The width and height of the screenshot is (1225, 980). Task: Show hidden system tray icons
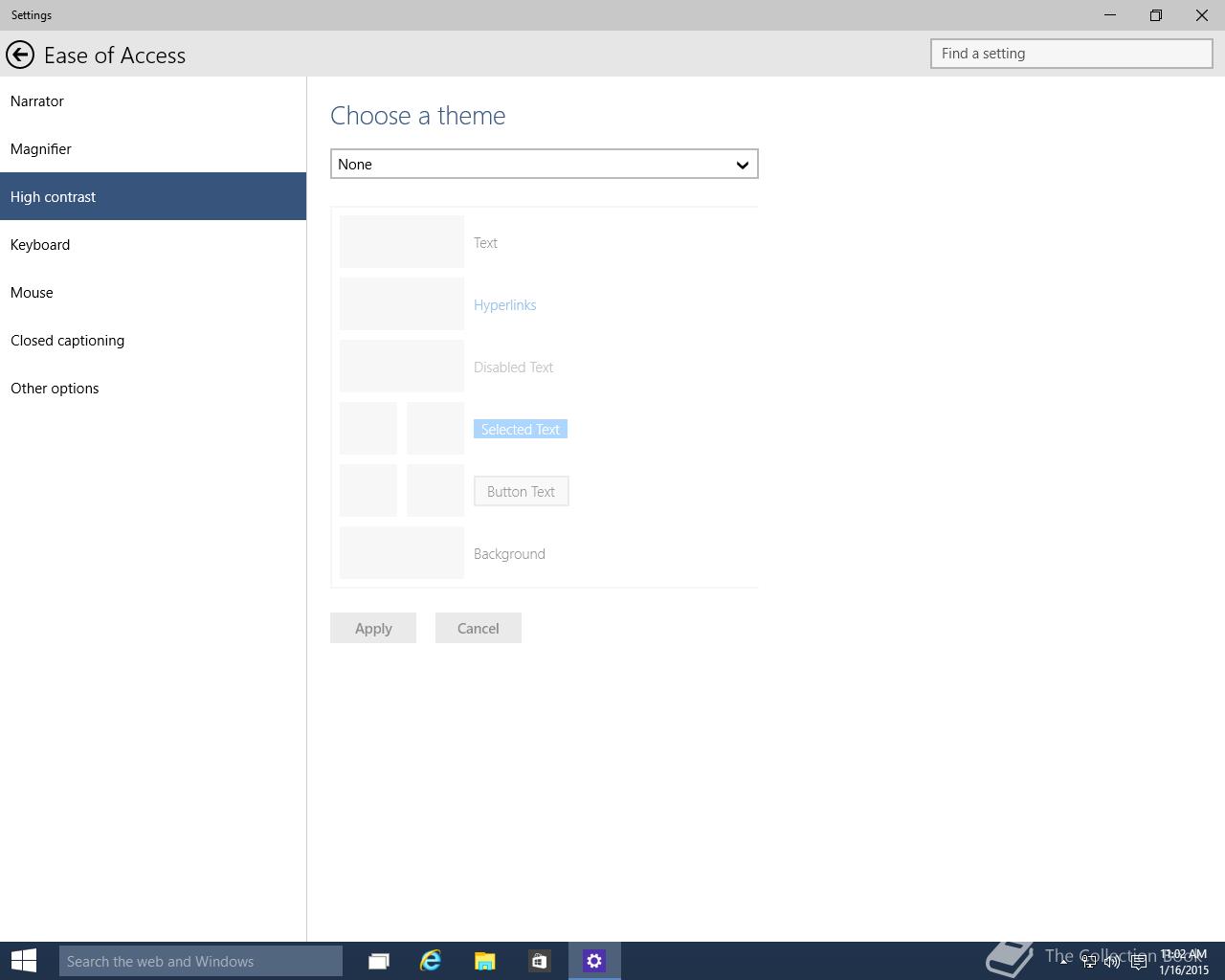click(1063, 961)
